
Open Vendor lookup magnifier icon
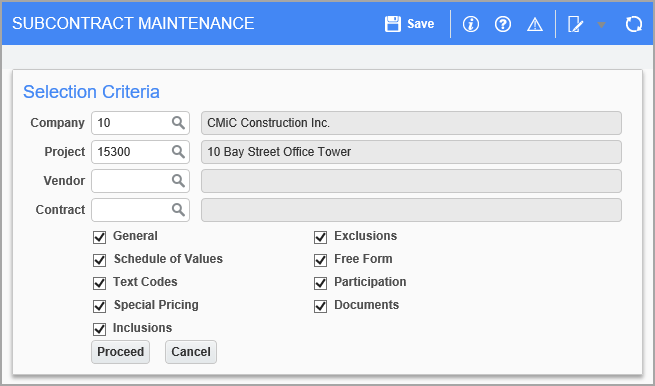coord(178,181)
